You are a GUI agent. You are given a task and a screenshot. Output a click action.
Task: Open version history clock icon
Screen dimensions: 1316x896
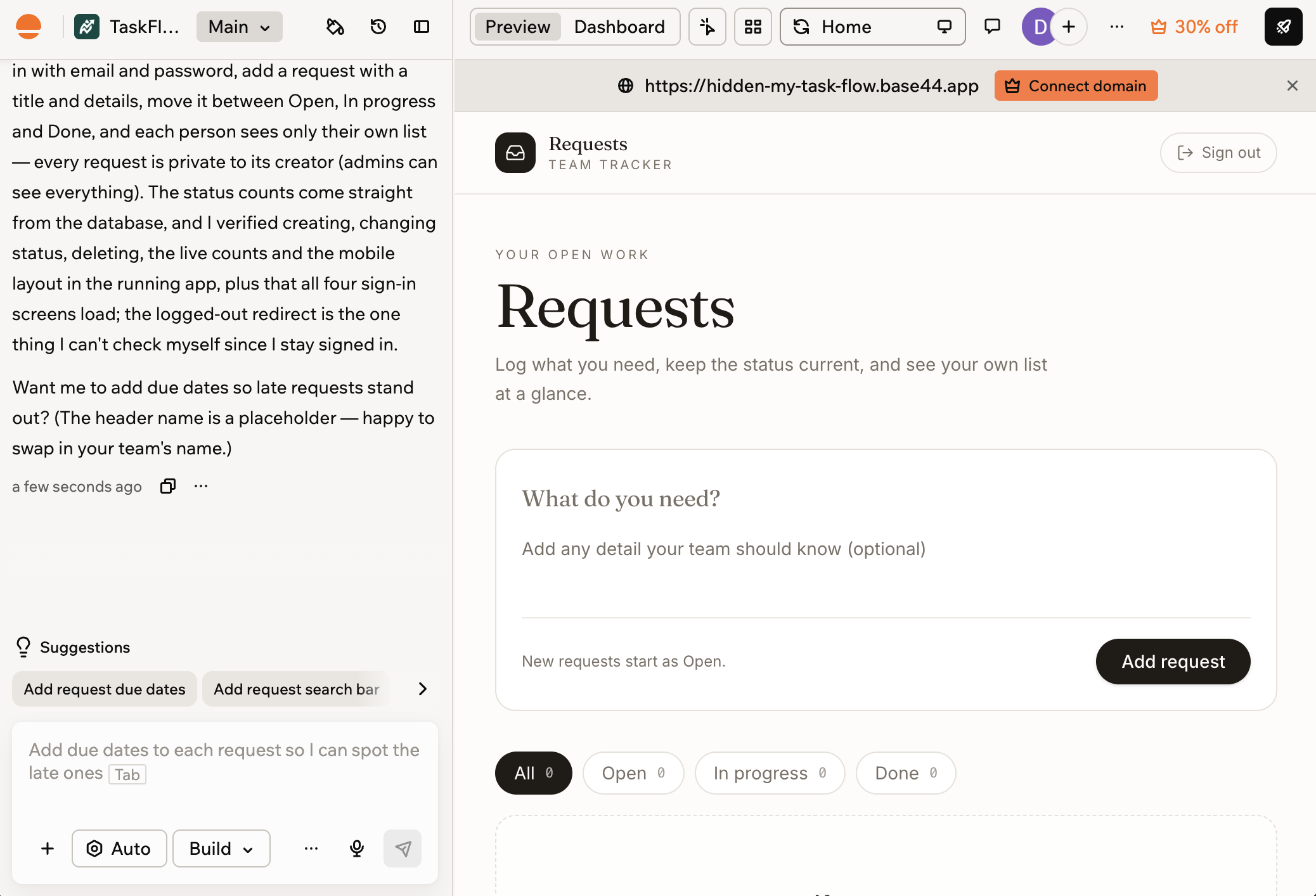tap(378, 27)
